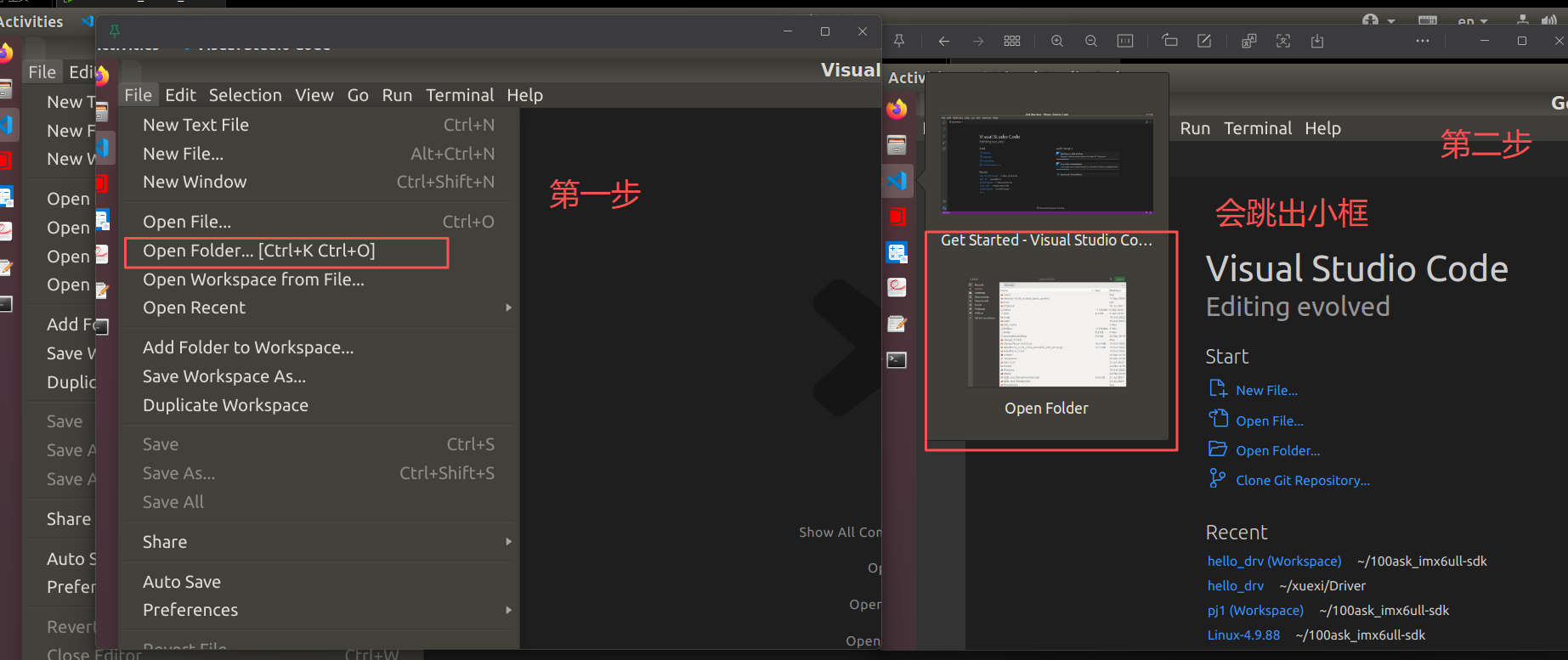This screenshot has height=660, width=1568.
Task: Pin the right image viewer window on top
Action: coord(899,41)
